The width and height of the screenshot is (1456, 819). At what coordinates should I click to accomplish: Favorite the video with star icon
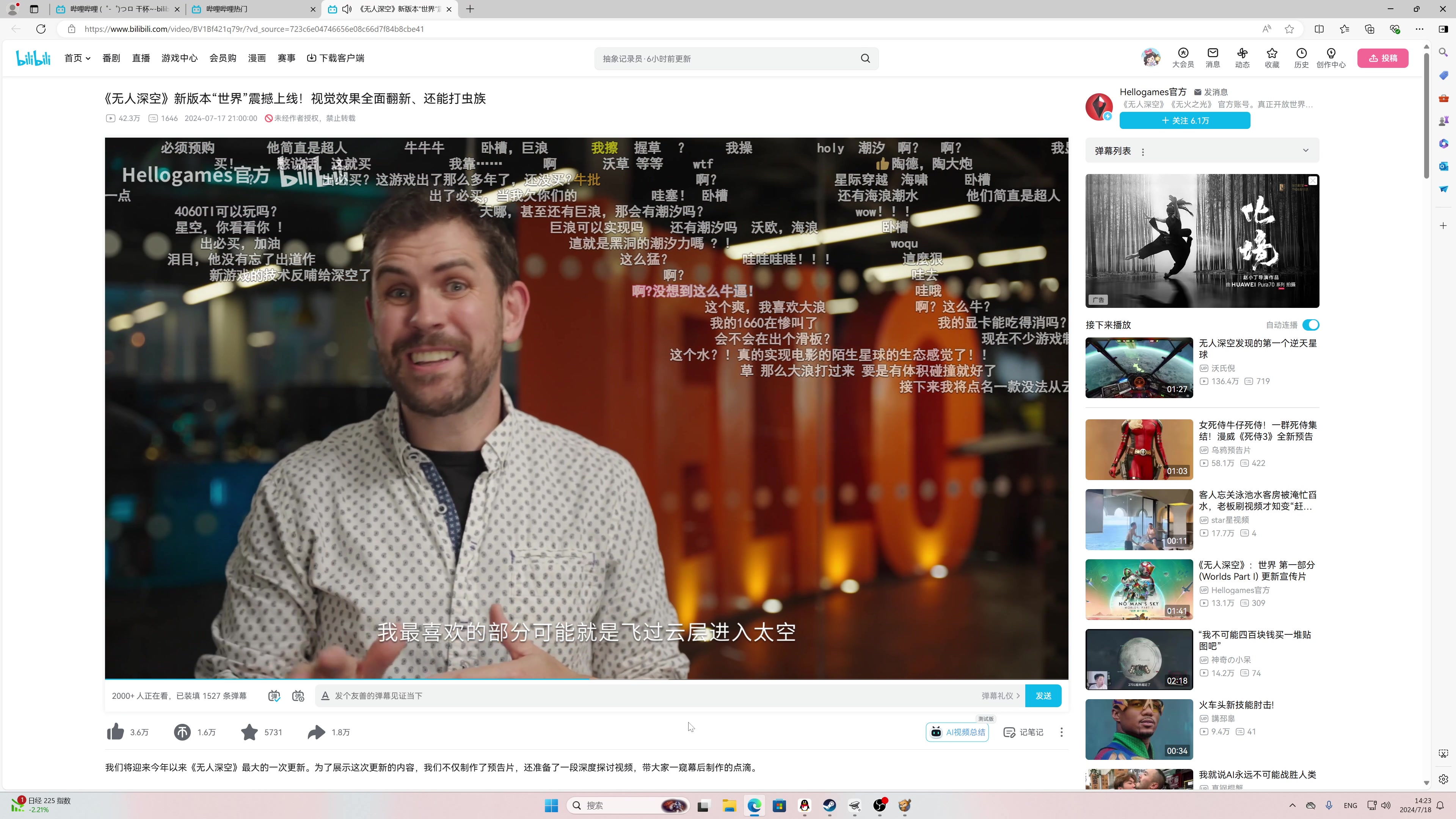249,732
